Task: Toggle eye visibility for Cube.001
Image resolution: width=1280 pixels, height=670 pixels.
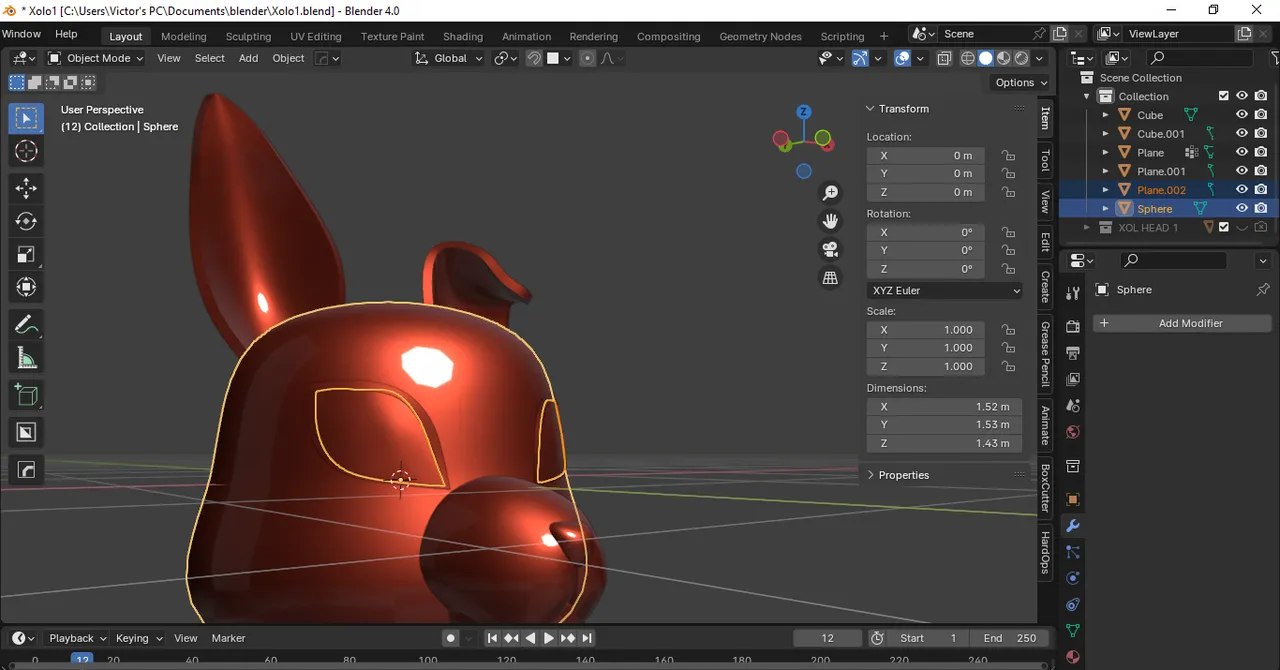Action: (x=1242, y=134)
